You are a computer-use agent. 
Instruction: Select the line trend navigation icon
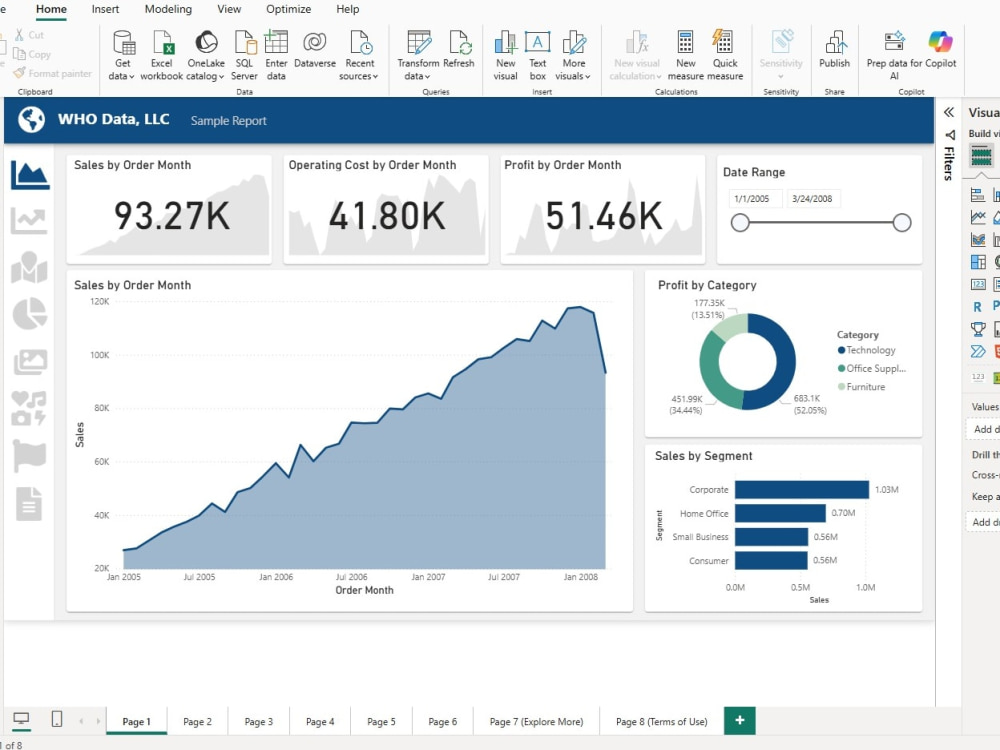click(x=29, y=221)
